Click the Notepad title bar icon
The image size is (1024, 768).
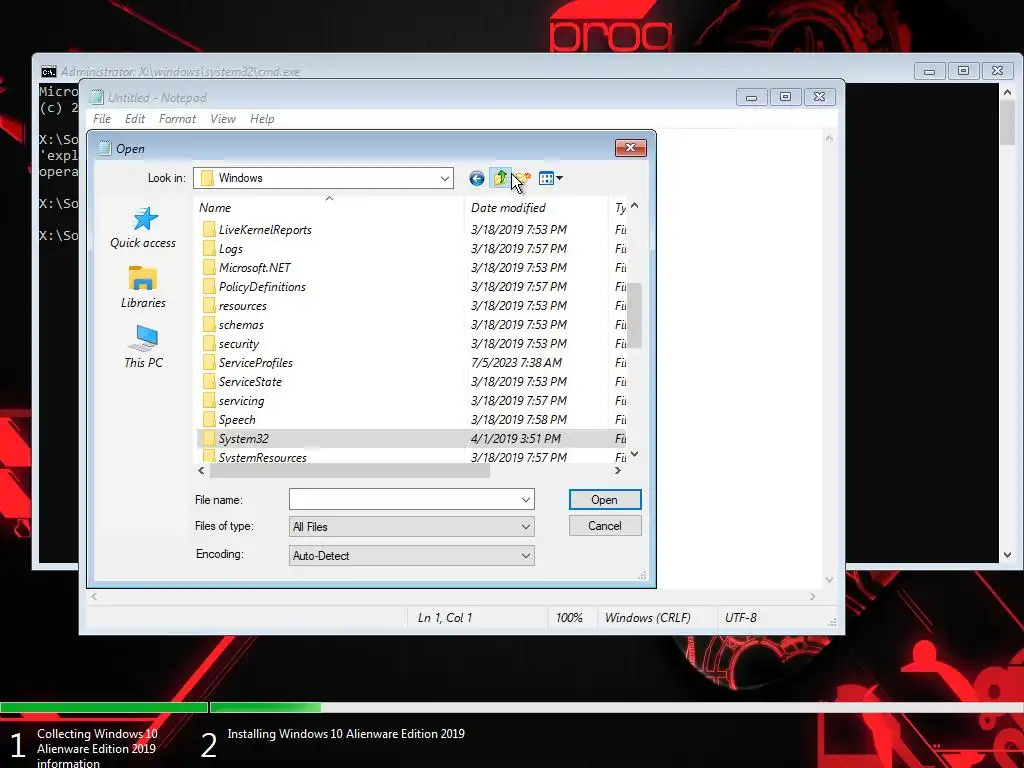(97, 97)
